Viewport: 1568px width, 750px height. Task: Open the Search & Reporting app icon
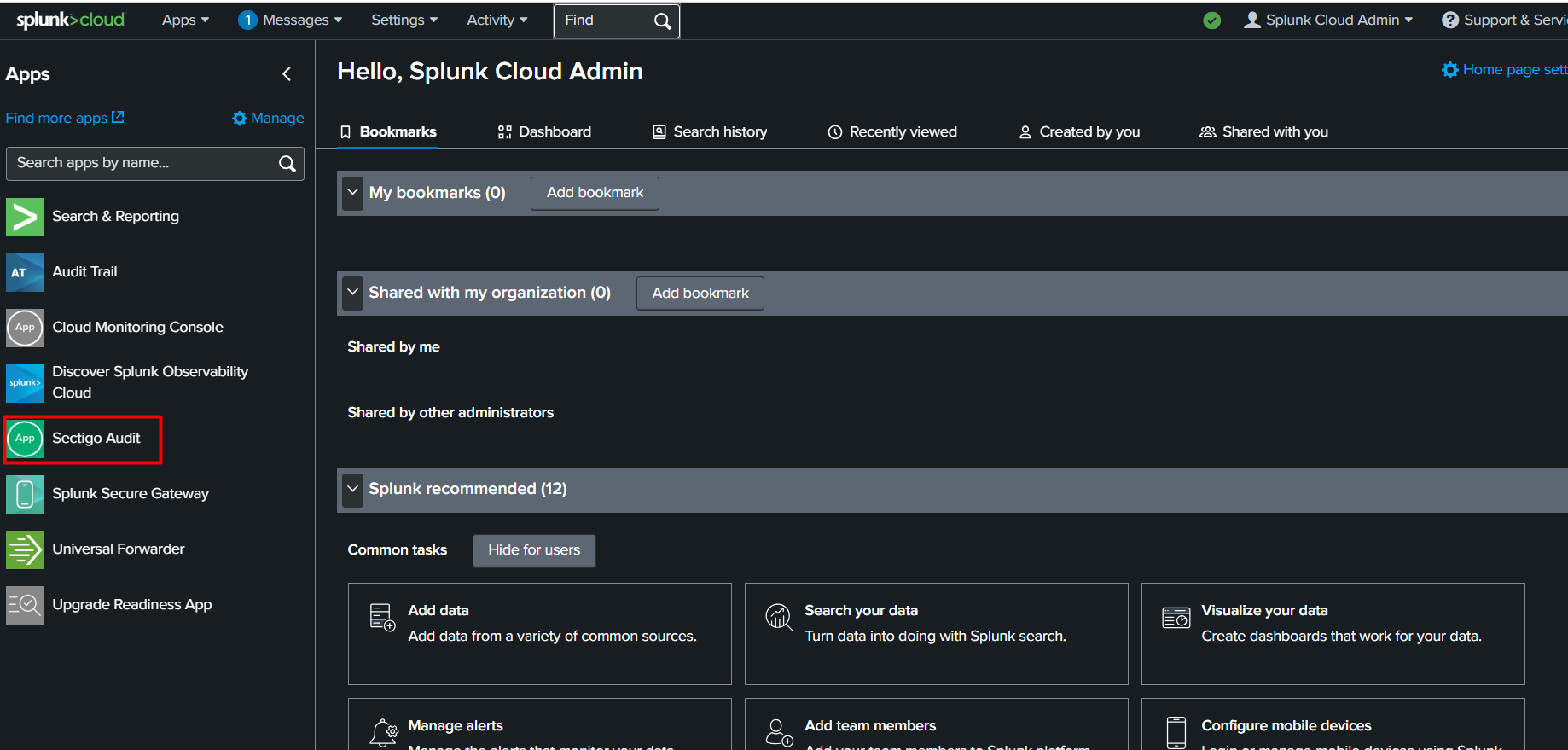tap(25, 217)
